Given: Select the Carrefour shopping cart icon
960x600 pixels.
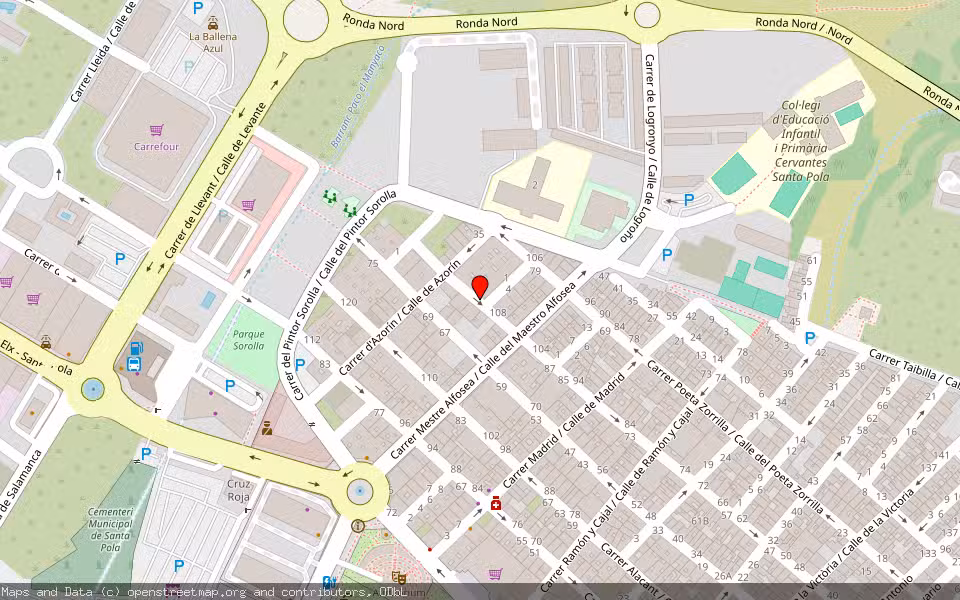Looking at the screenshot, I should coord(157,130).
